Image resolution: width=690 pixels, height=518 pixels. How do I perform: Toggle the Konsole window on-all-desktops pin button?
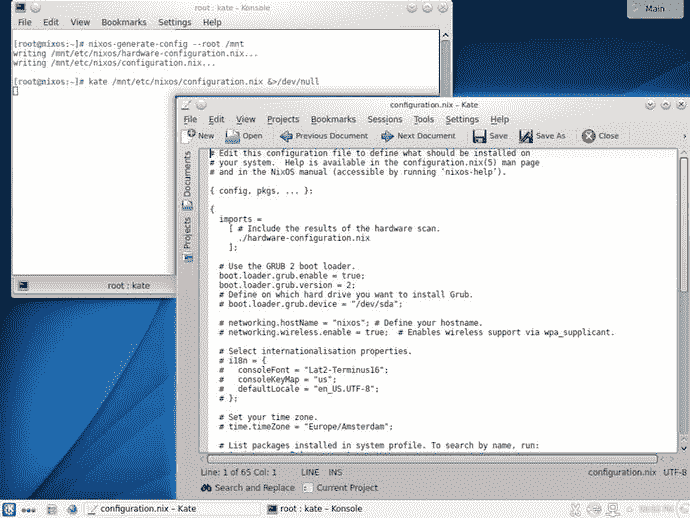(35, 7)
